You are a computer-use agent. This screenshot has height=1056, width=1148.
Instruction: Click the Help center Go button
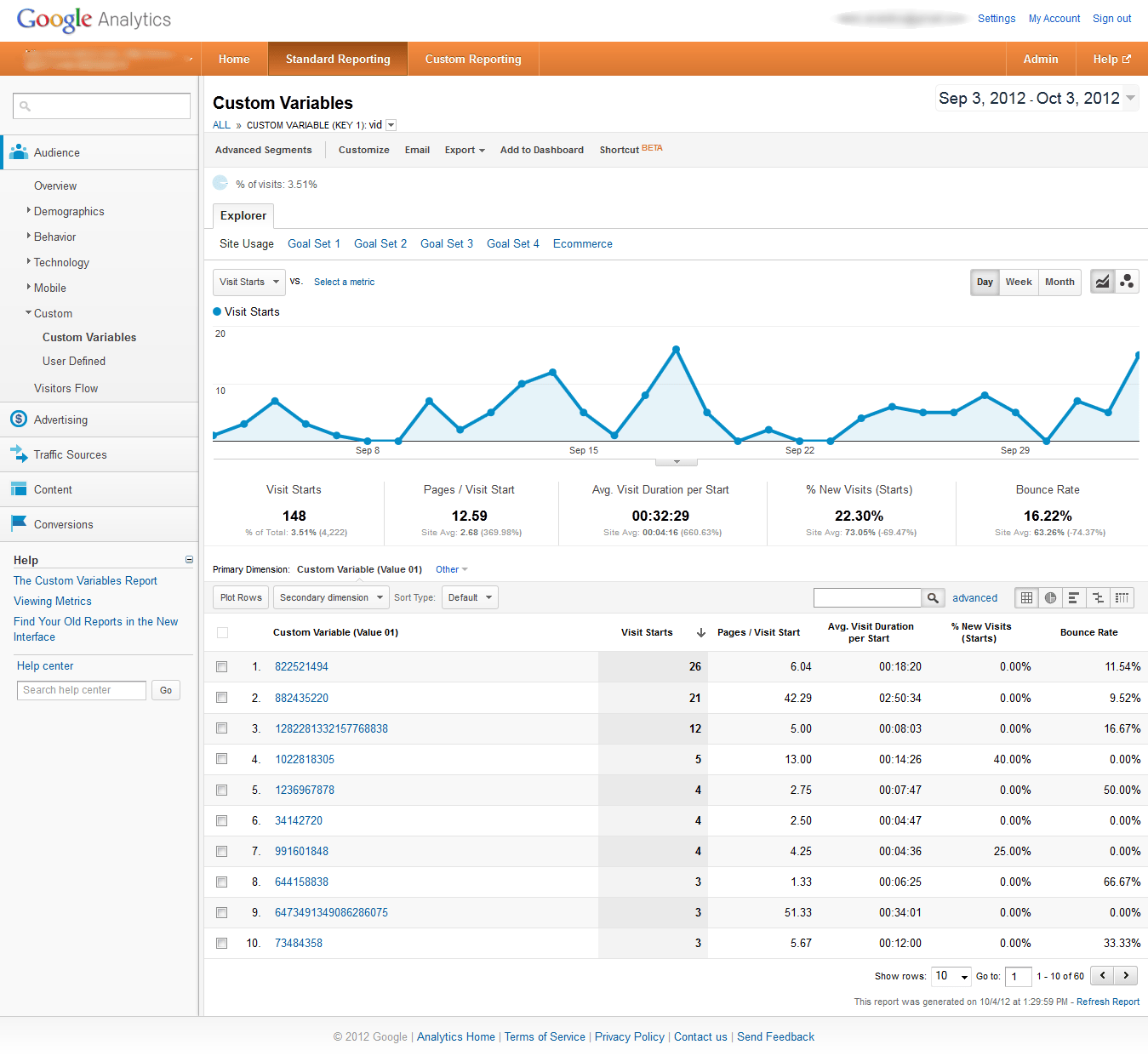(x=166, y=690)
